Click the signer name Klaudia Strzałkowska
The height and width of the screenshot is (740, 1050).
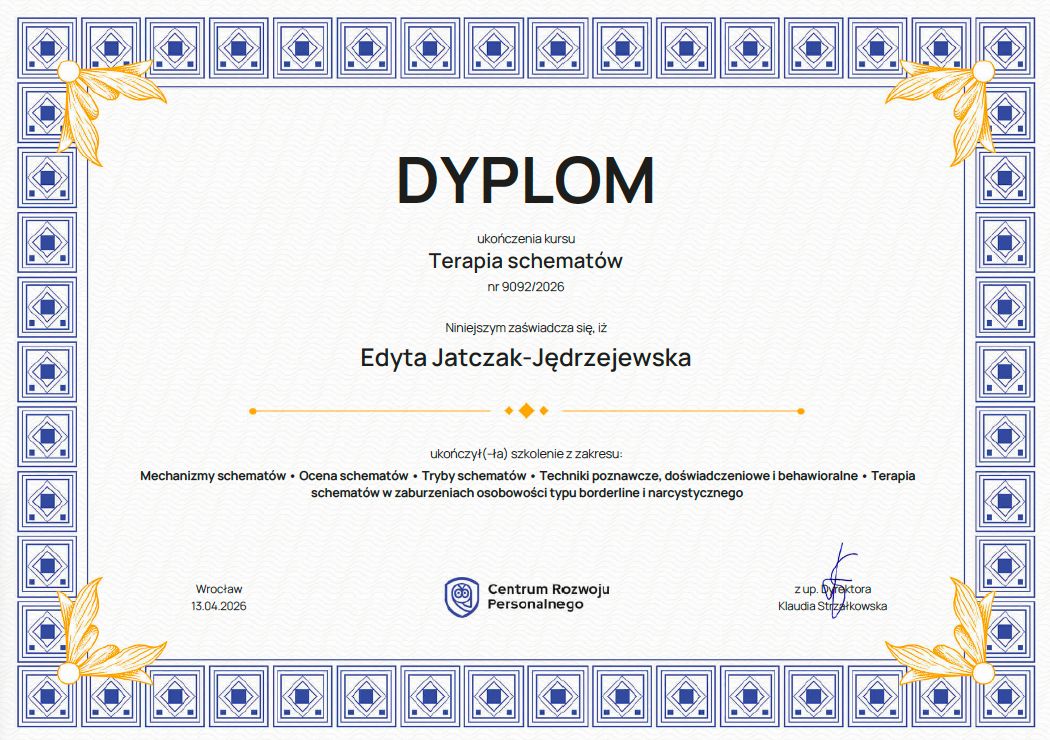click(832, 606)
